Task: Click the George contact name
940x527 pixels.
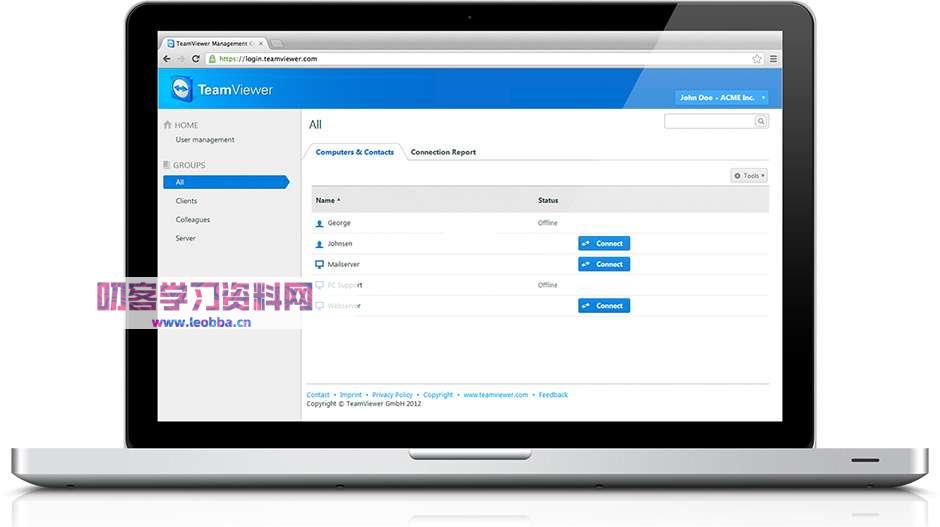Action: pyautogui.click(x=339, y=223)
